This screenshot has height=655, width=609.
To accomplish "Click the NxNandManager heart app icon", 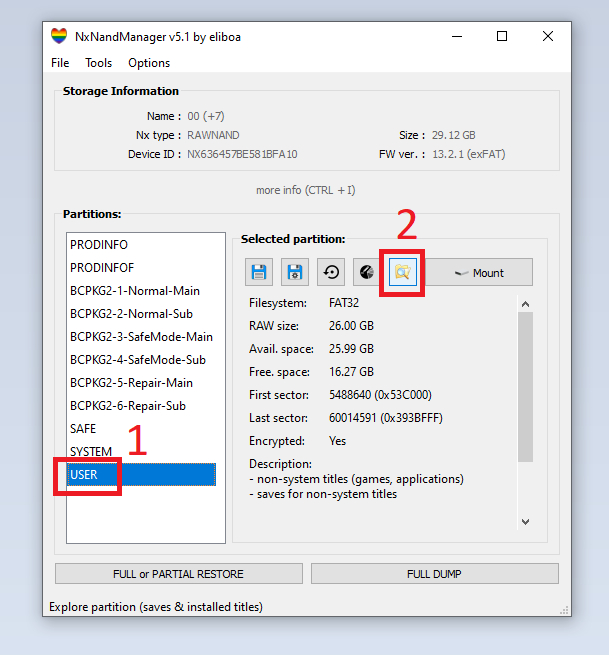I will click(59, 36).
